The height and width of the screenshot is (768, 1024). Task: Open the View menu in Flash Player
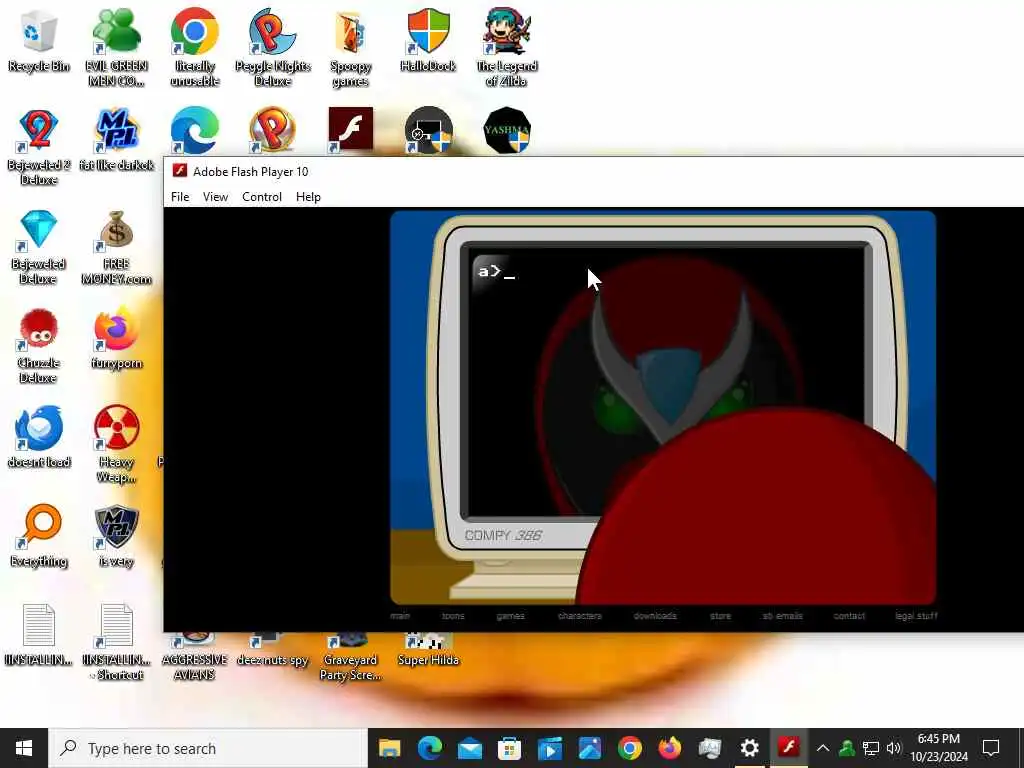click(x=215, y=197)
